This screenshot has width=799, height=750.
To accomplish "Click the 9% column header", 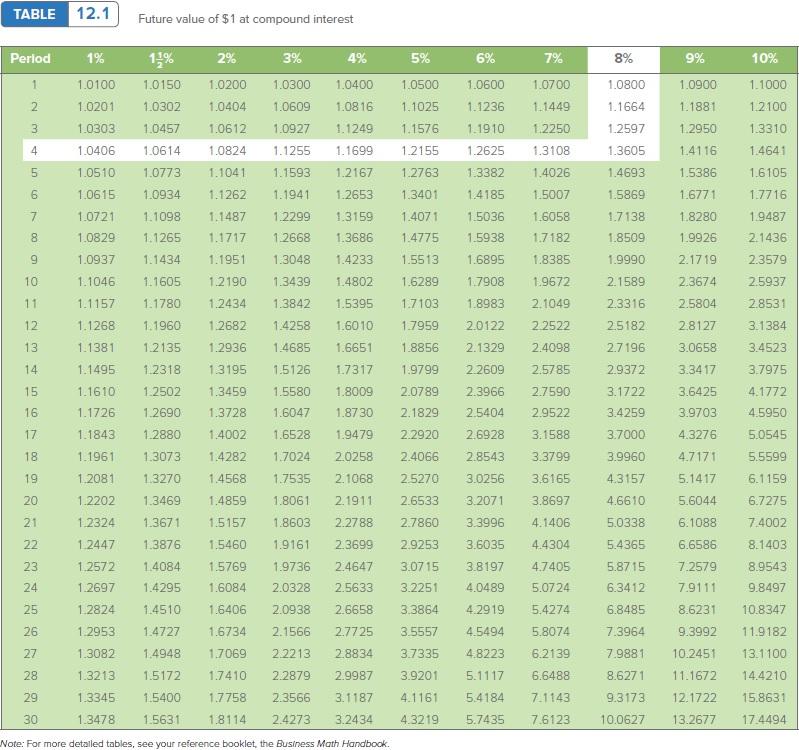I will pos(695,59).
